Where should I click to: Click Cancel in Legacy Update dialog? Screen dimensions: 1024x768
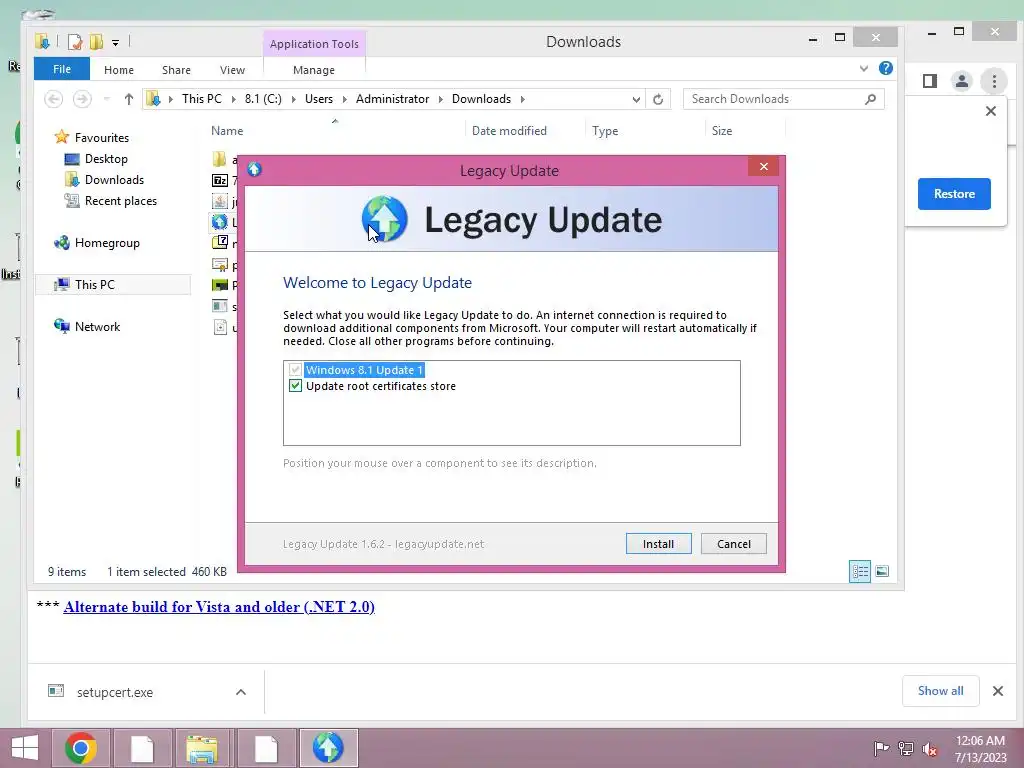point(733,543)
